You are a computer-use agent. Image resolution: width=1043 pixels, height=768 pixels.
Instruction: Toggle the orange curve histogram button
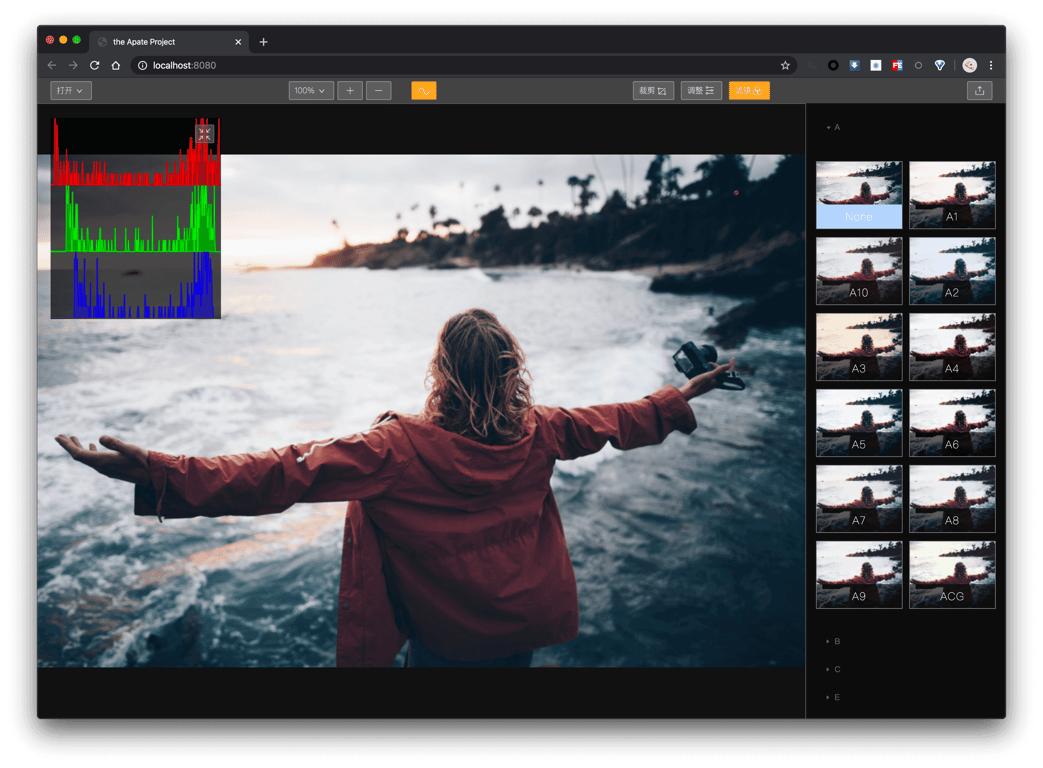(423, 91)
